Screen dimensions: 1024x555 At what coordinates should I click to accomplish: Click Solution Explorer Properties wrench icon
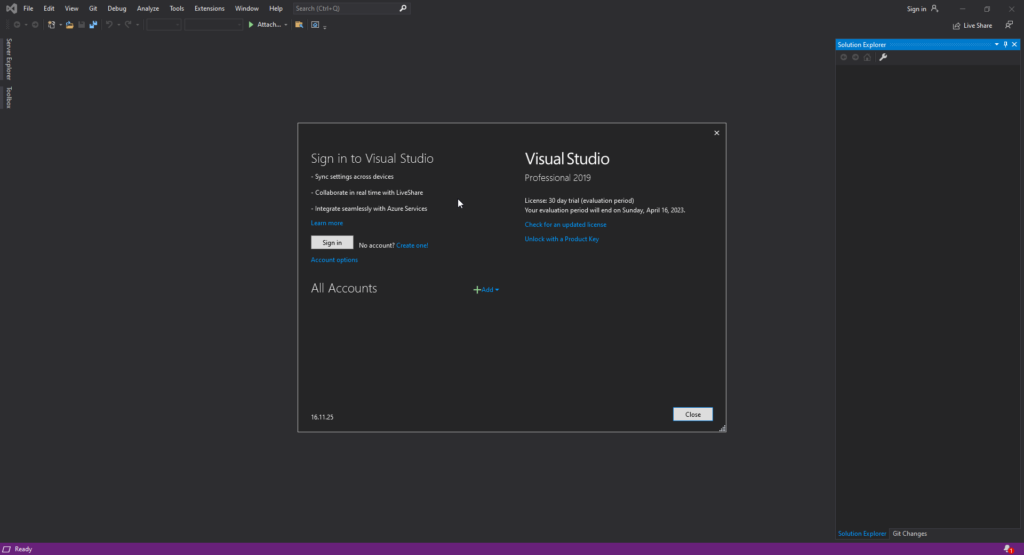click(883, 57)
